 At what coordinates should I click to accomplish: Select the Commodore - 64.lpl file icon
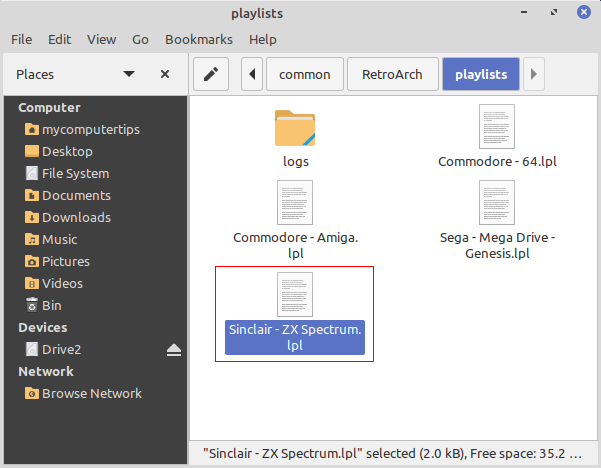coord(496,128)
